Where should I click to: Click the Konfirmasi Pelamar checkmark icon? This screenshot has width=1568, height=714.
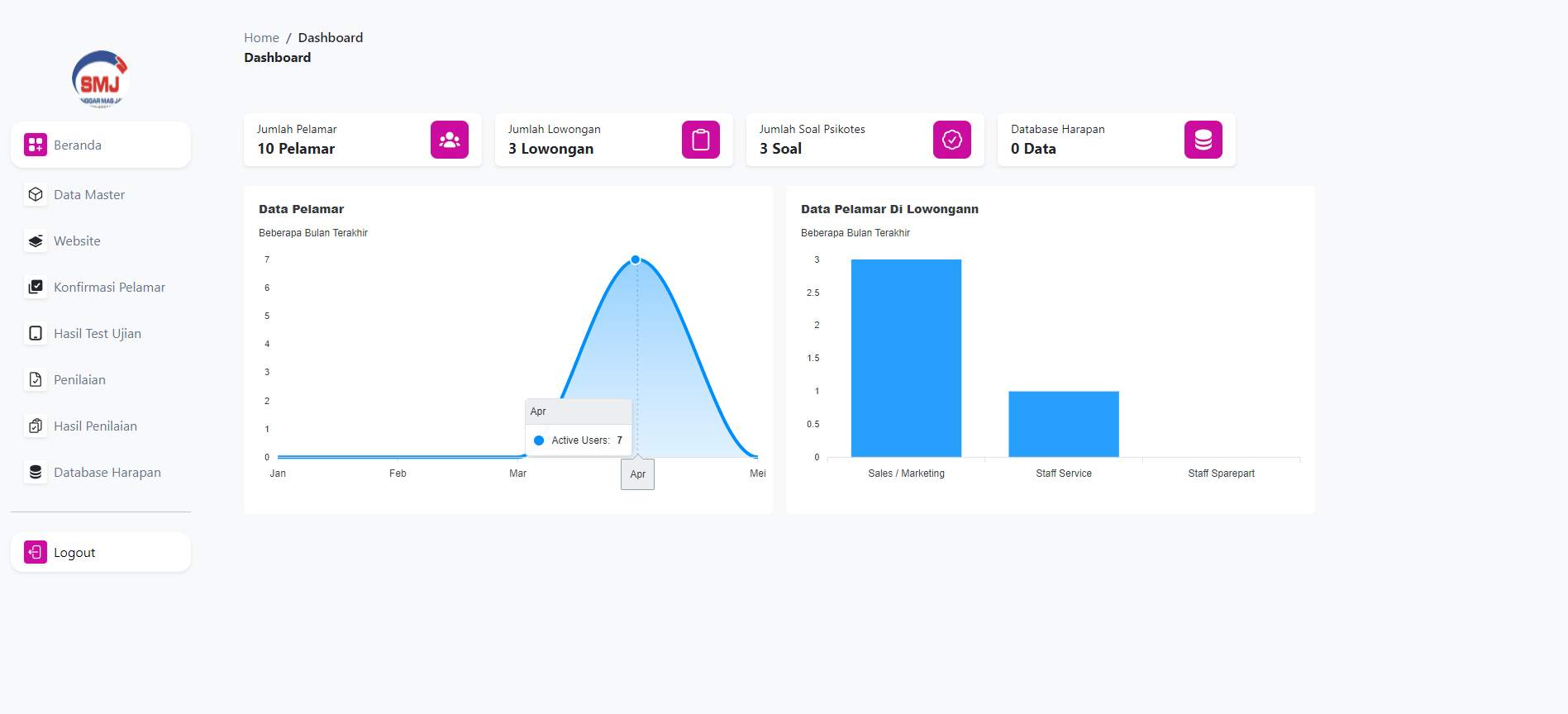pyautogui.click(x=36, y=287)
